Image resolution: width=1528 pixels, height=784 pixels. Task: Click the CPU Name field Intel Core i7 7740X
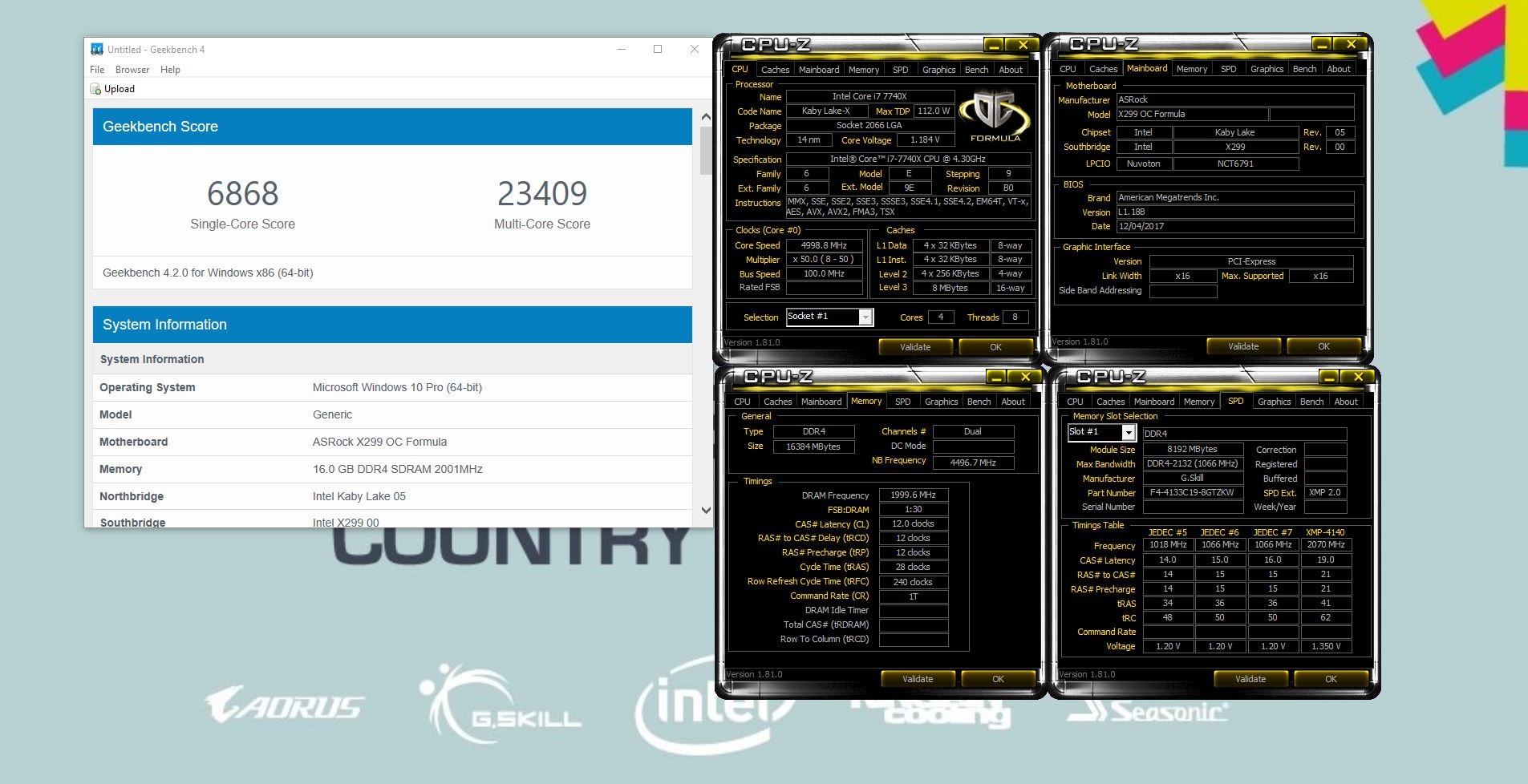869,96
